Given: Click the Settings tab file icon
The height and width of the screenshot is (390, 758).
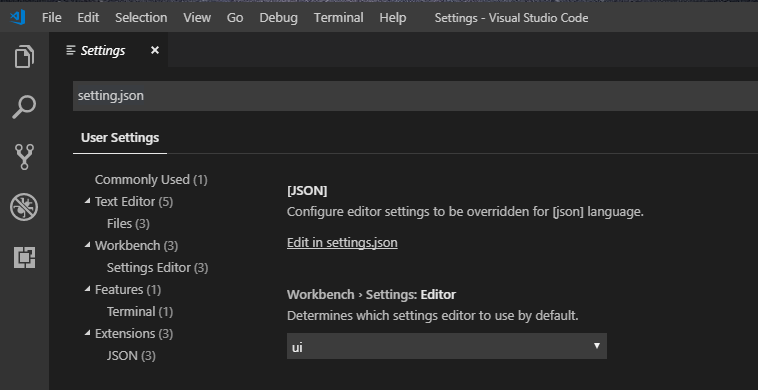Looking at the screenshot, I should pyautogui.click(x=71, y=50).
